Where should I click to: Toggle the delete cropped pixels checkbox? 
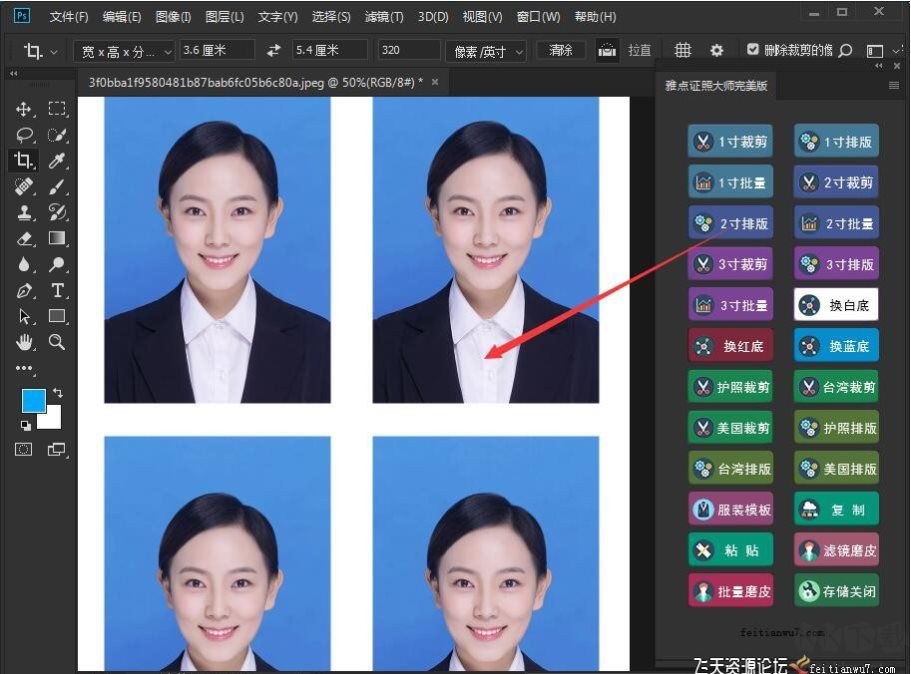coord(753,50)
